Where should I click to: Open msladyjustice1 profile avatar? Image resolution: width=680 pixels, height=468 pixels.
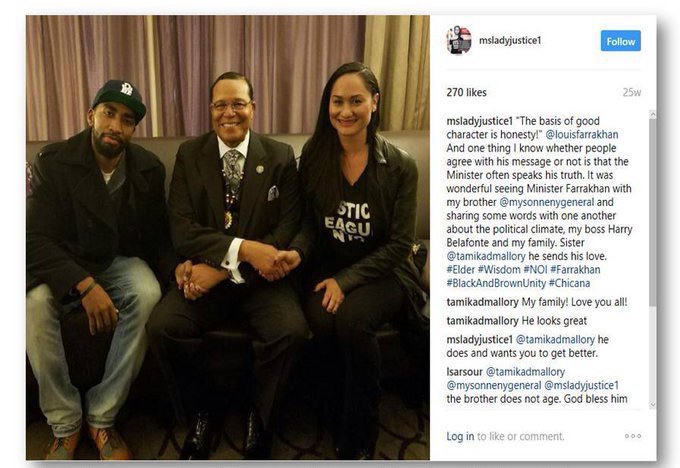pos(459,40)
